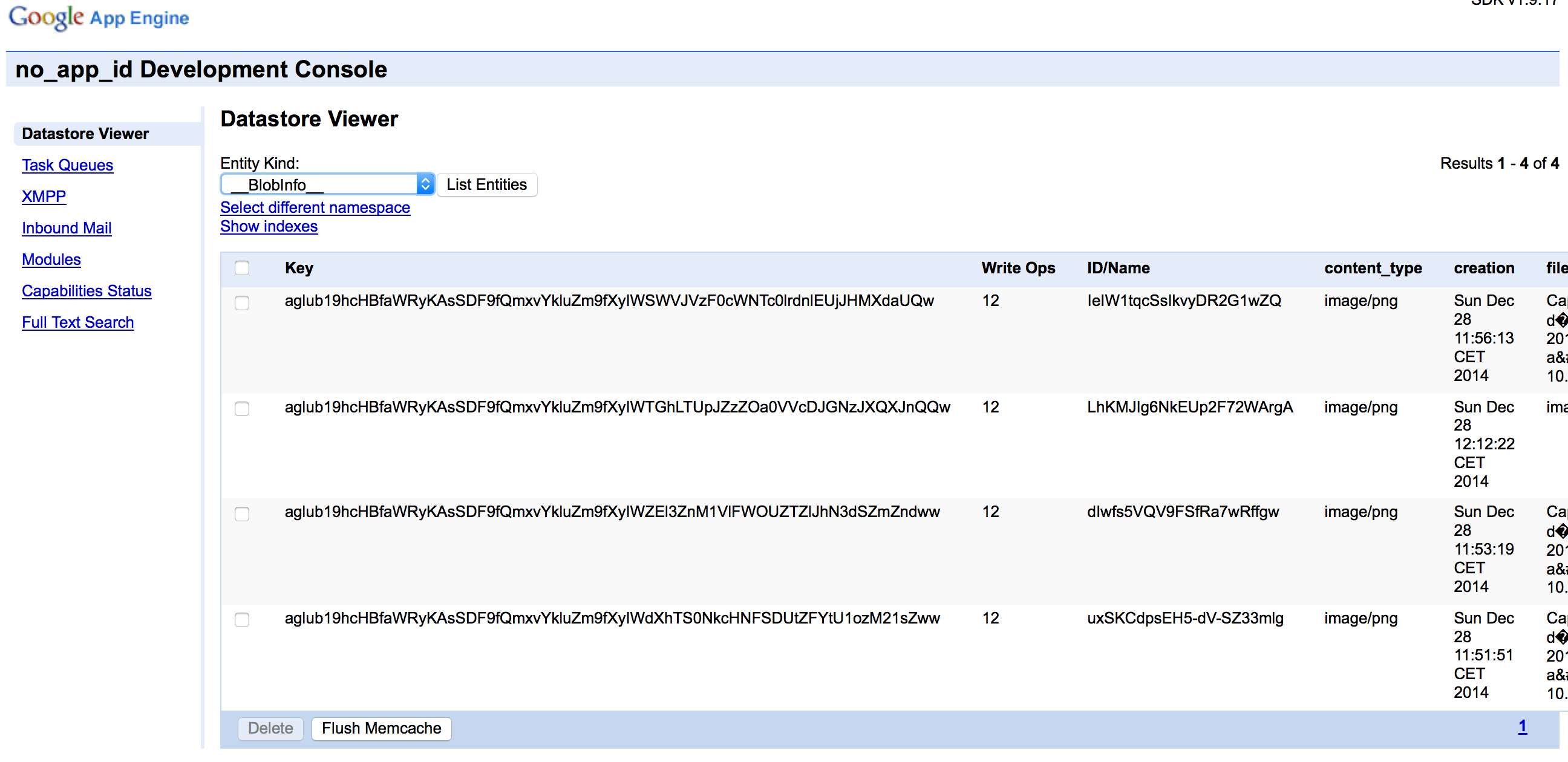Click key ending in JHMXdaUQw
Image resolution: width=1568 pixels, height=762 pixels.
pyautogui.click(x=609, y=301)
